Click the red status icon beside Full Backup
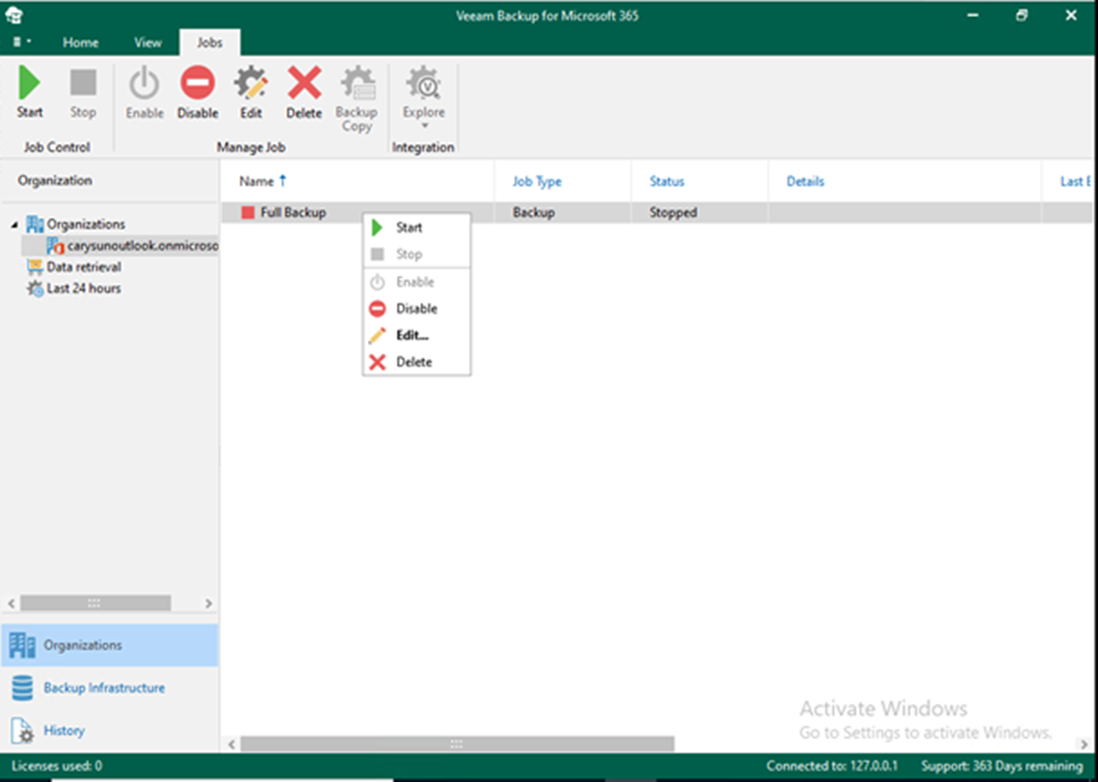Viewport: 1098px width, 782px height. [248, 212]
